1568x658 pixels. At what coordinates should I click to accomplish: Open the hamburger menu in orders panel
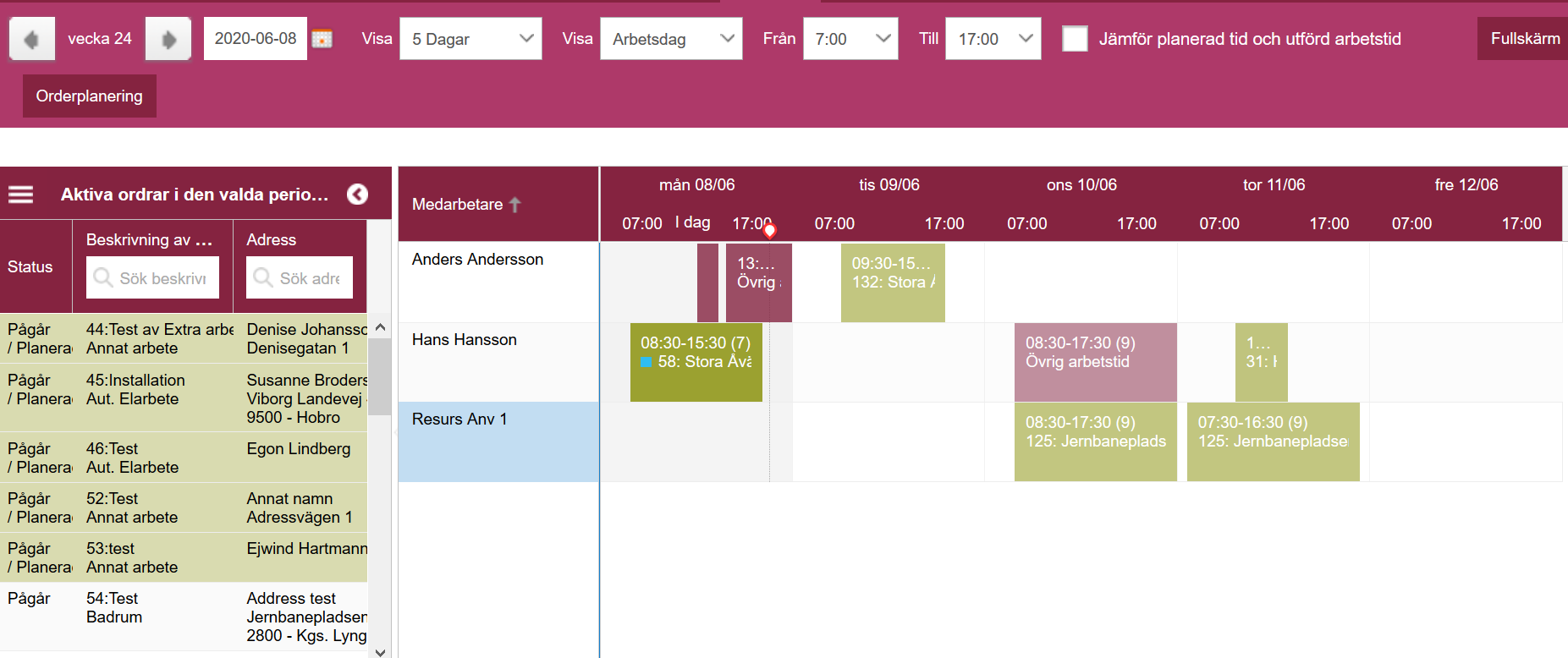21,195
